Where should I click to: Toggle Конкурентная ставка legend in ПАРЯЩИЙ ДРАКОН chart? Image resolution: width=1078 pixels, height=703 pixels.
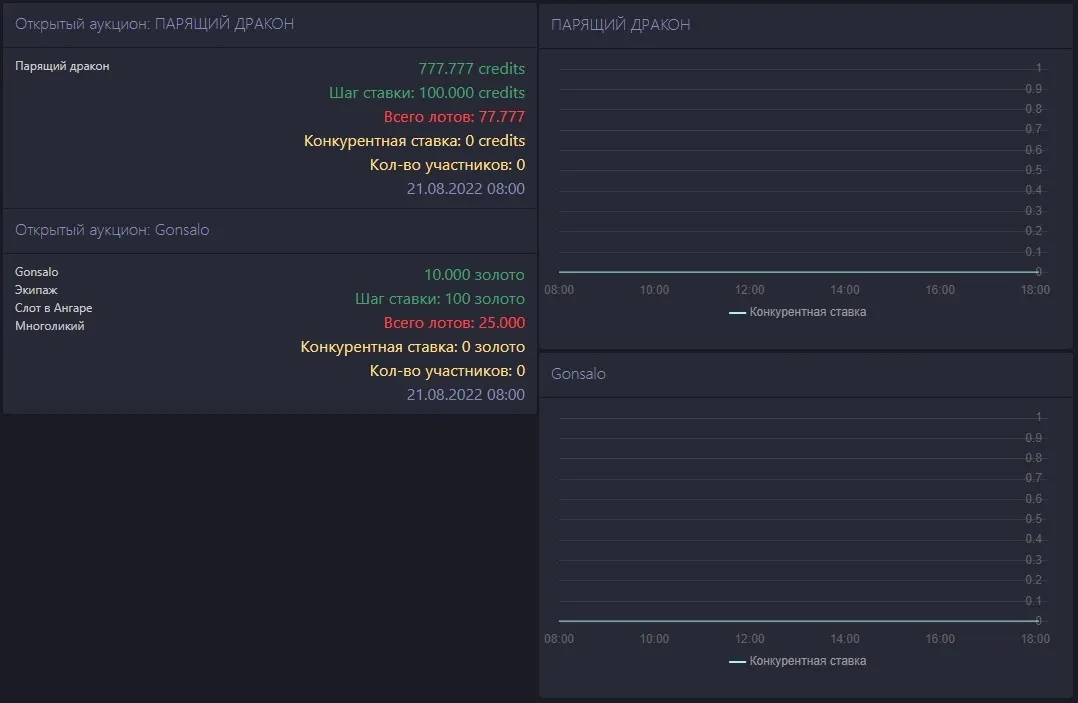click(x=807, y=312)
